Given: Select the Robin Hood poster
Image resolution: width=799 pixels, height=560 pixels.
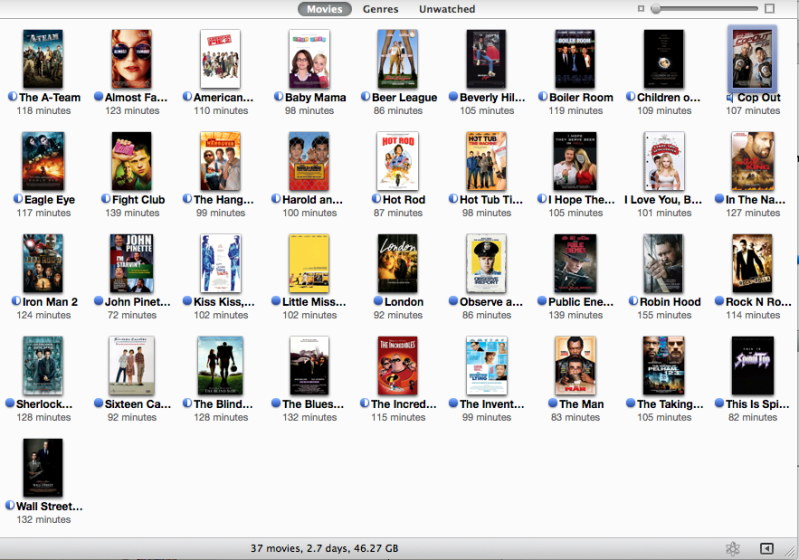Looking at the screenshot, I should (x=664, y=263).
